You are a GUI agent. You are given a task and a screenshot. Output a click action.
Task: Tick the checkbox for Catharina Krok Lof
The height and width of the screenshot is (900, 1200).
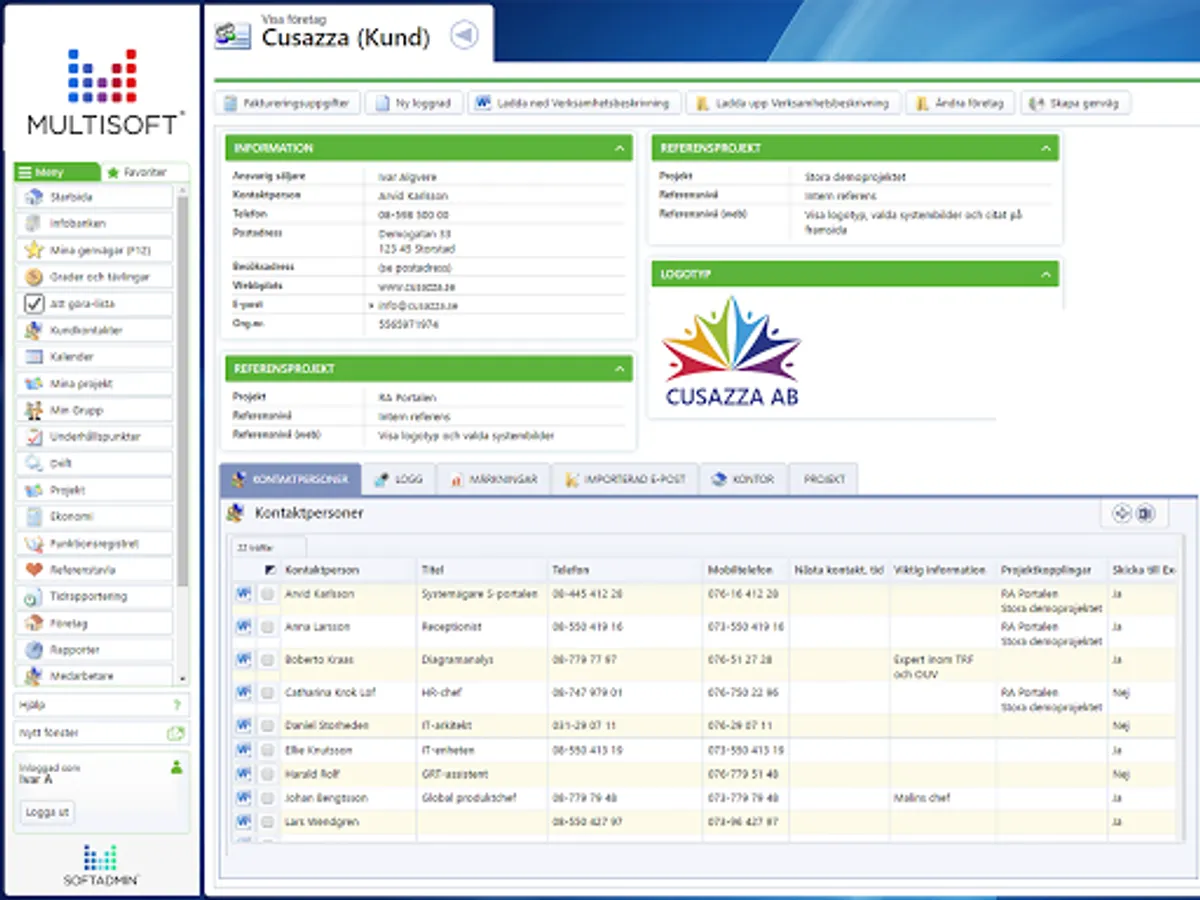(267, 693)
